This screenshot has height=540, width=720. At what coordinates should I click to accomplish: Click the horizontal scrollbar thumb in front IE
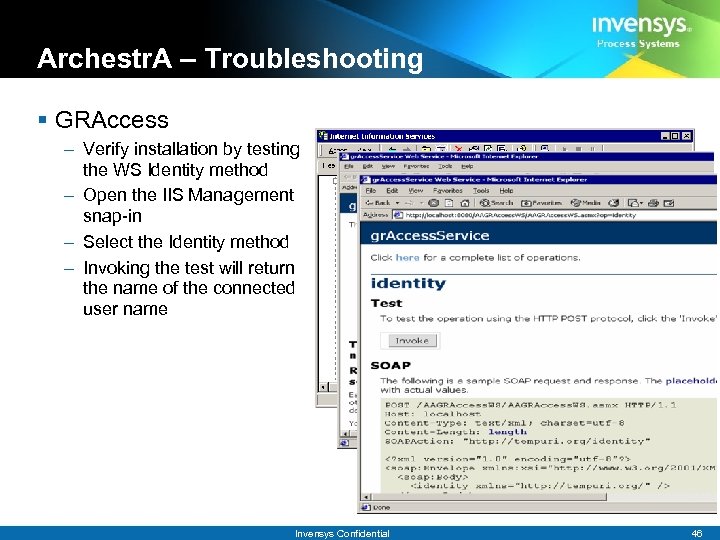(489, 497)
